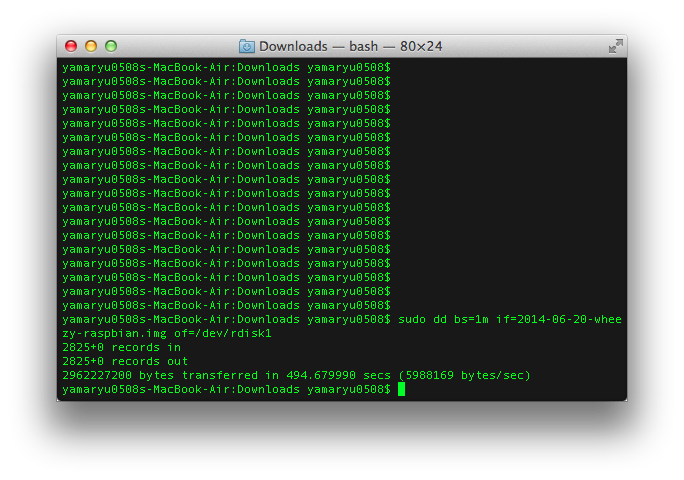
Task: Click the Downloads folder proxy icon in title bar
Action: click(x=246, y=46)
